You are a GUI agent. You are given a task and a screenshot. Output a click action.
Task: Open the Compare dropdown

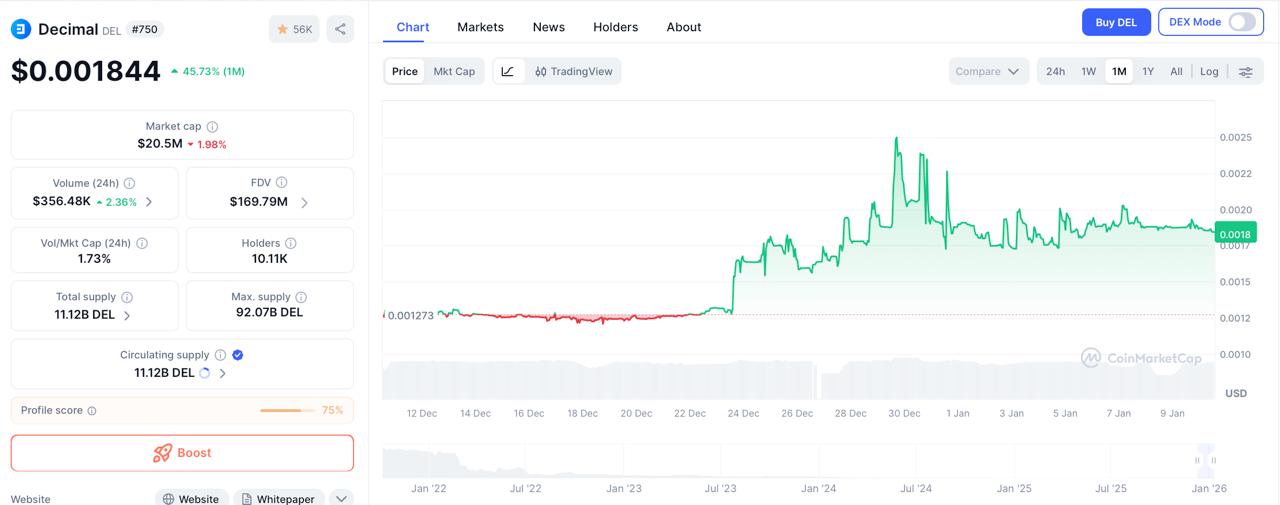click(x=987, y=71)
